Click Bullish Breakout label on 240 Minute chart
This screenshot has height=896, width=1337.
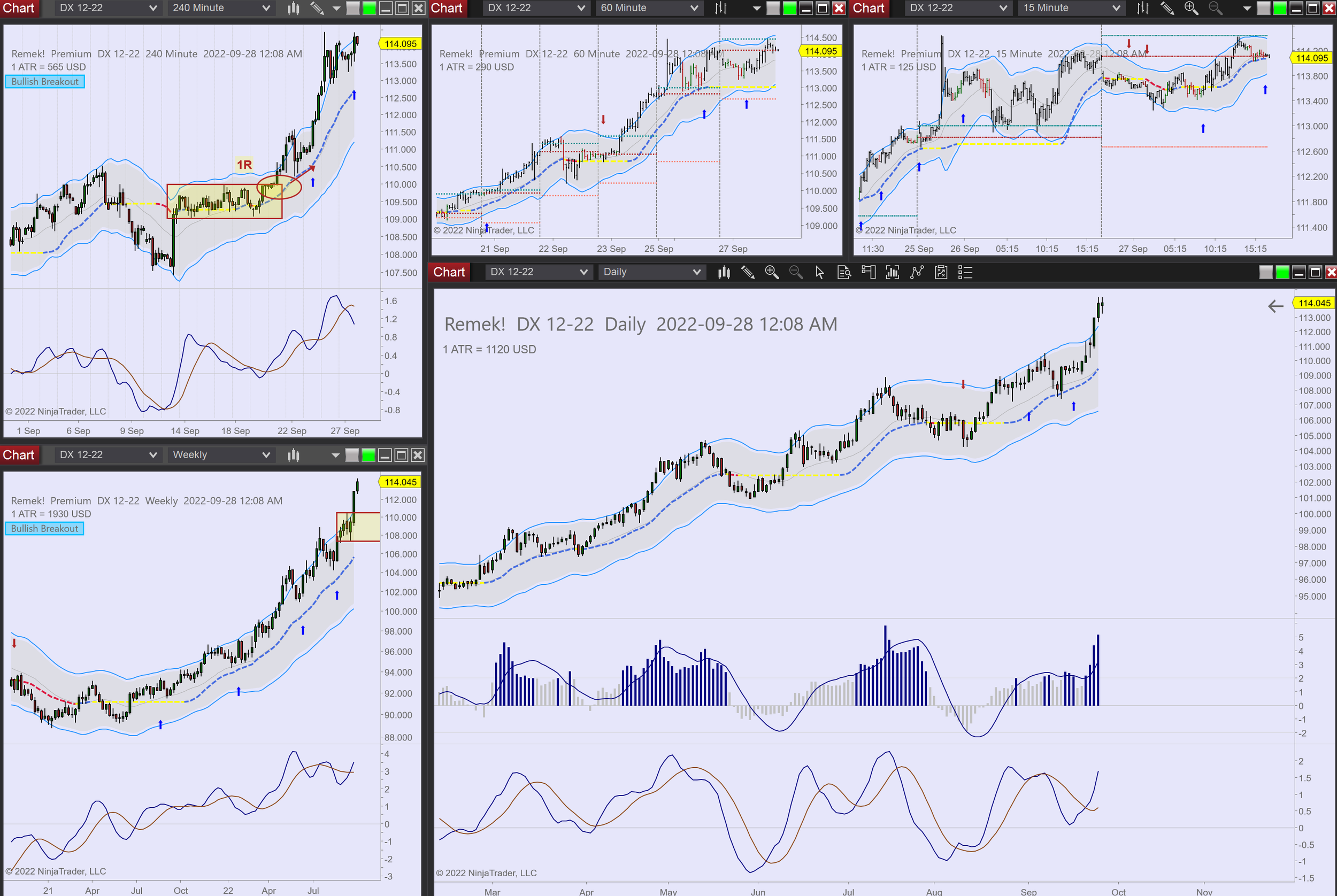[x=44, y=82]
